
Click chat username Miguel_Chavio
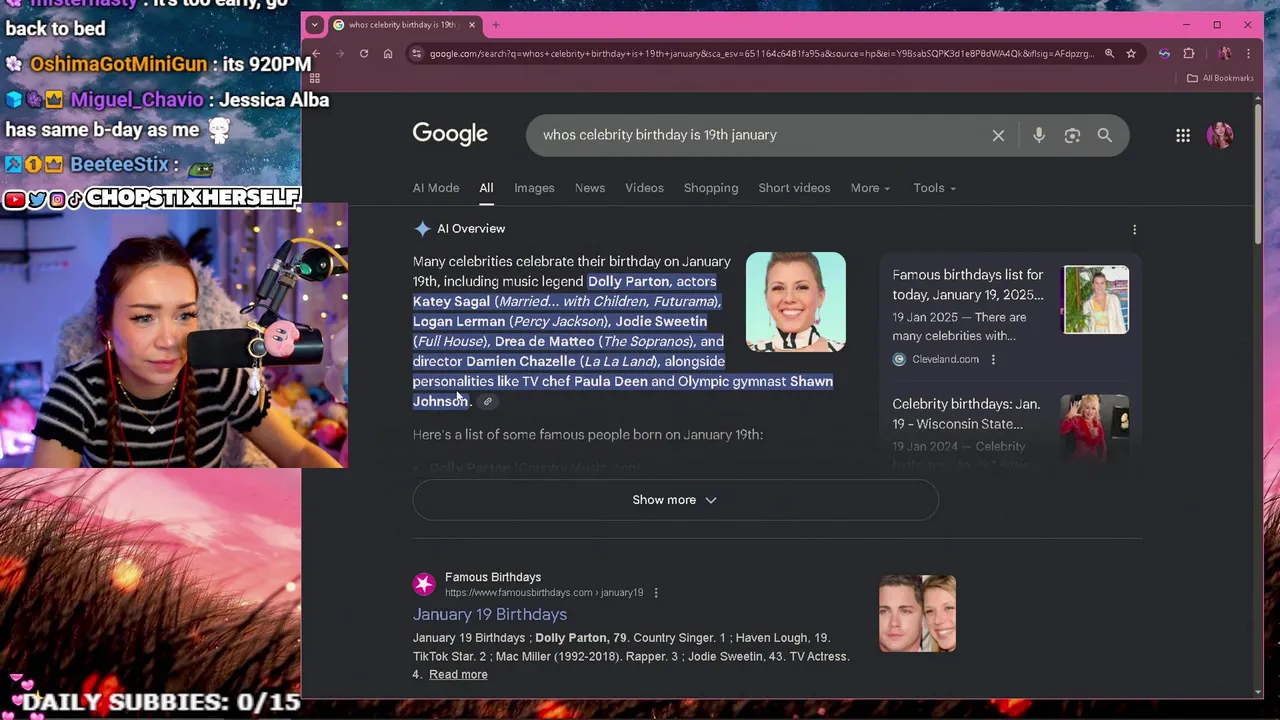pyautogui.click(x=137, y=100)
